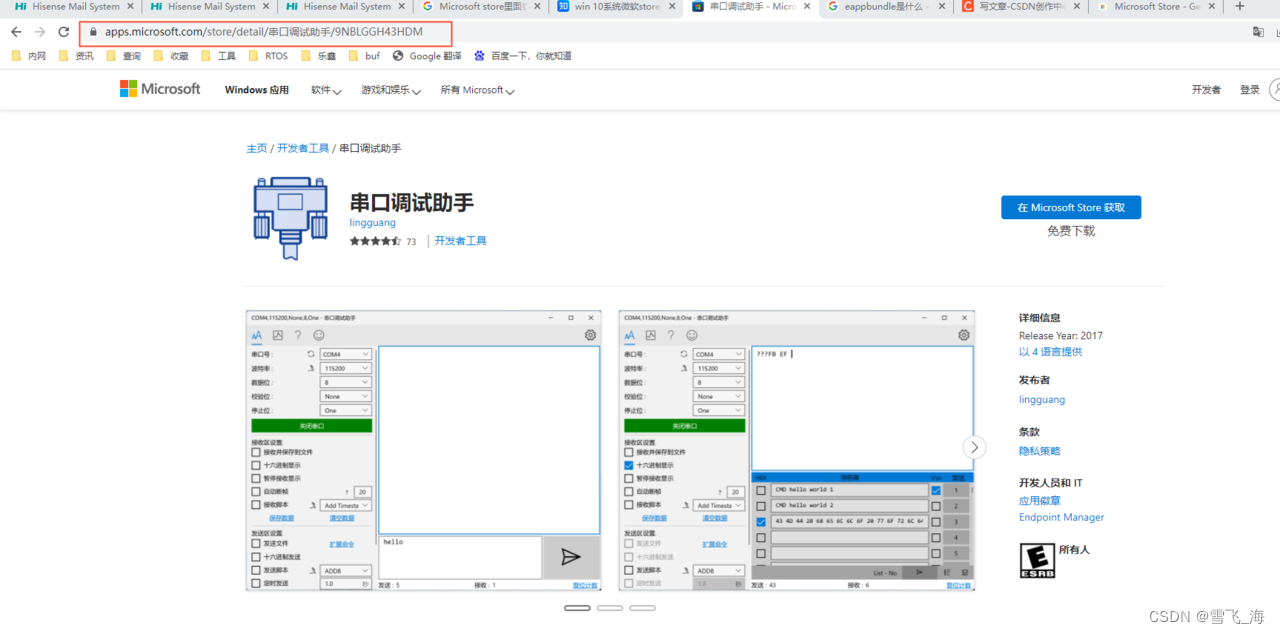This screenshot has height=634, width=1280.
Task: Open the RTOS bookmark folder
Action: (267, 56)
